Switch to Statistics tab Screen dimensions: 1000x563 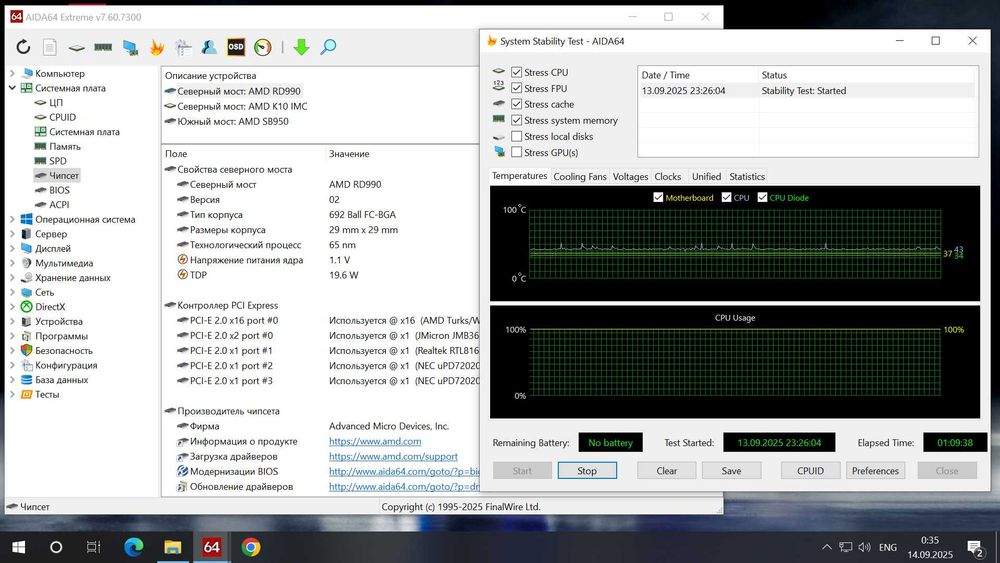(x=747, y=177)
